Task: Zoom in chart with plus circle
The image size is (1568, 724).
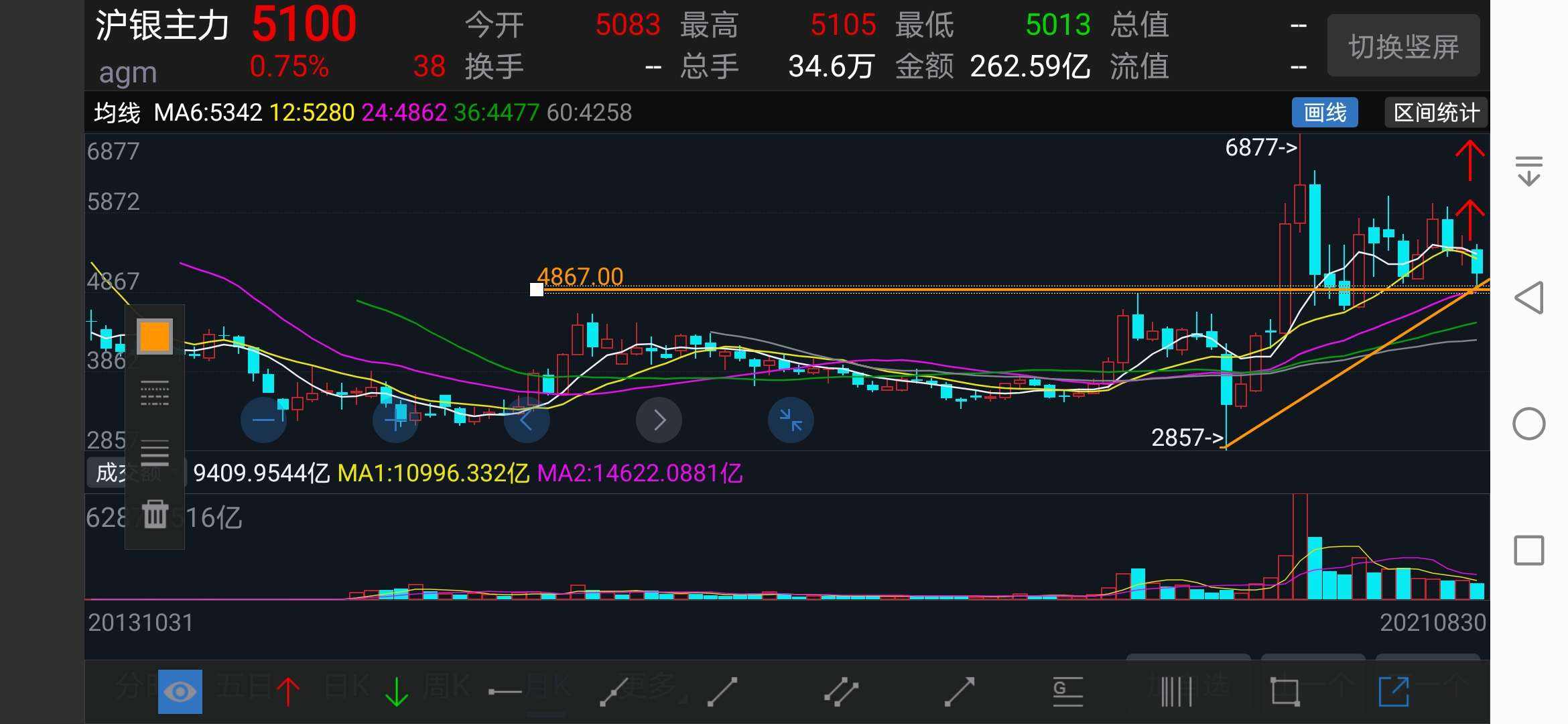Action: [x=395, y=420]
